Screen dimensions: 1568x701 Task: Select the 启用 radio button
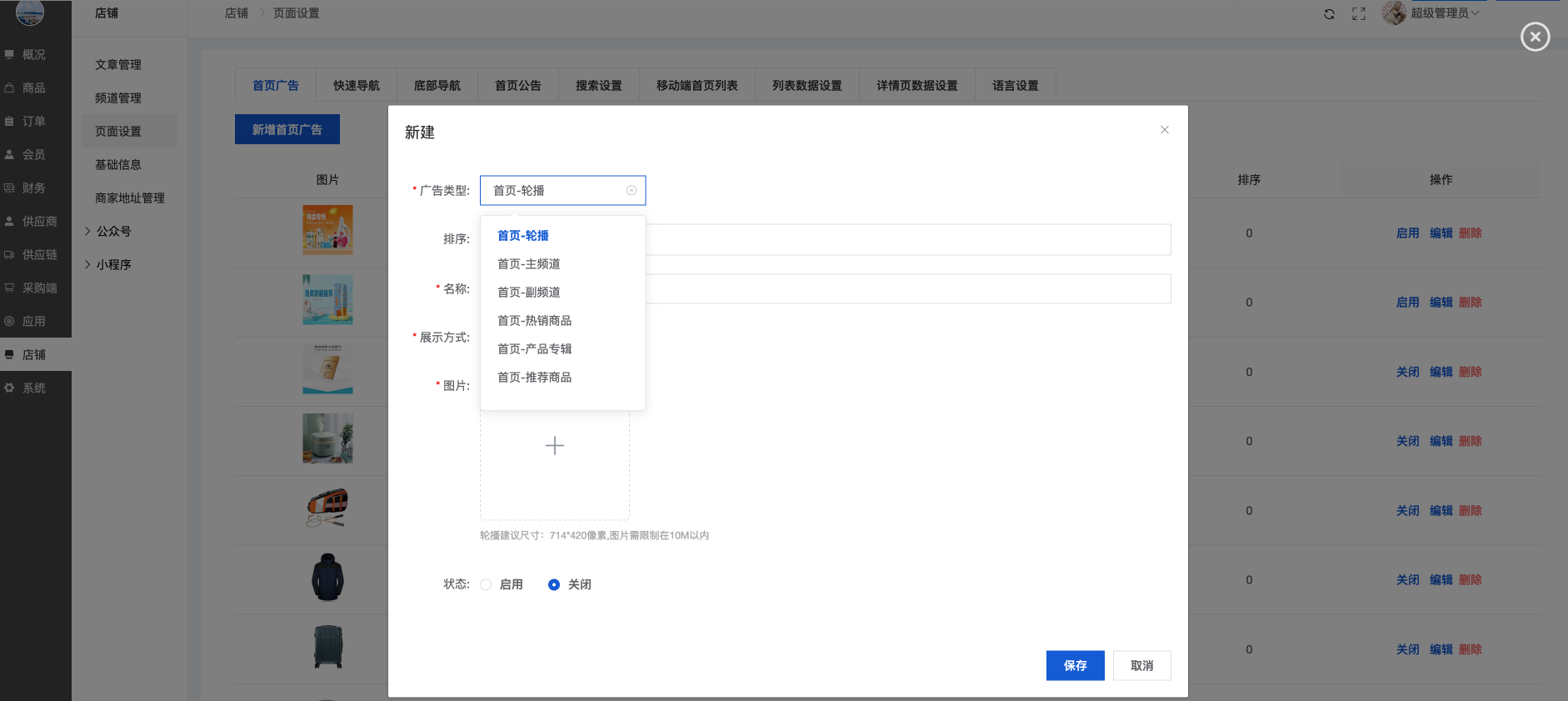coord(487,585)
